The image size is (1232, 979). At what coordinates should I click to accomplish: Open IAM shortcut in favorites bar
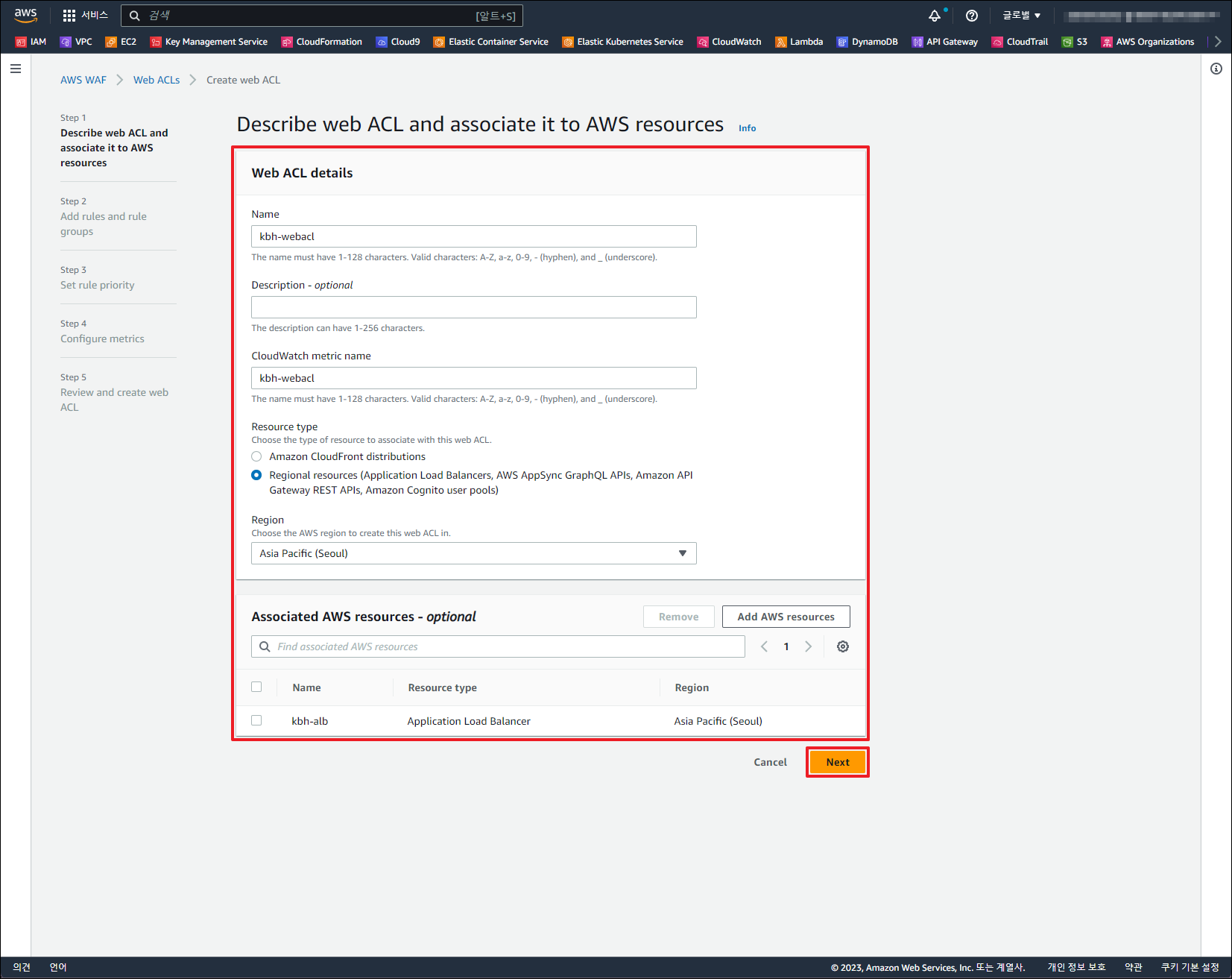point(31,42)
